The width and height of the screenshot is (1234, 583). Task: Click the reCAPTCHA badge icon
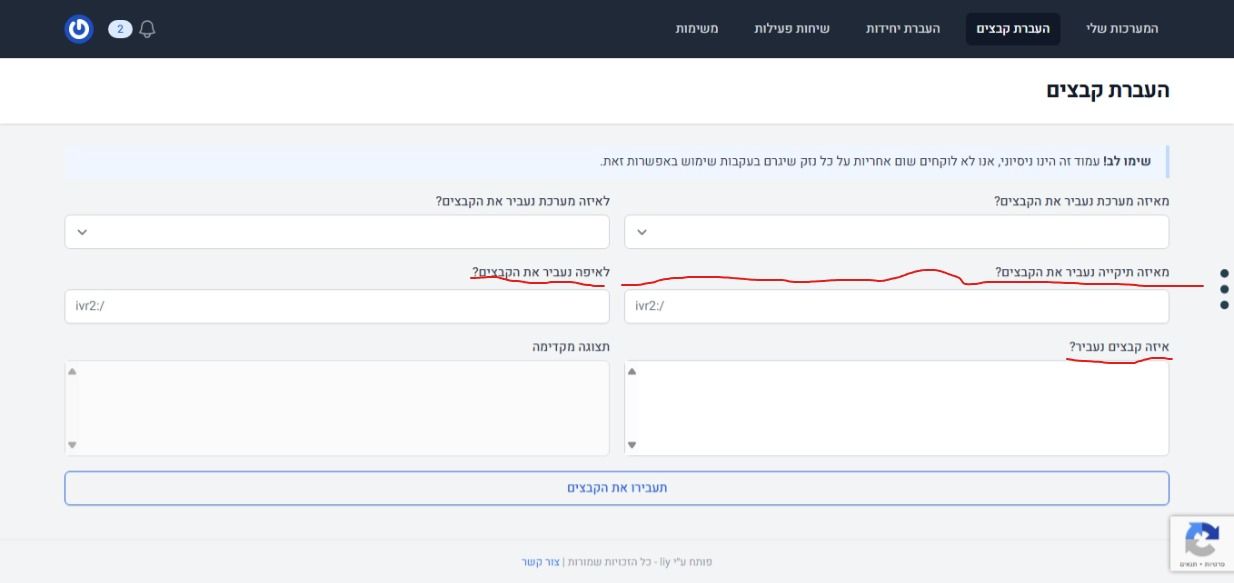click(1202, 541)
